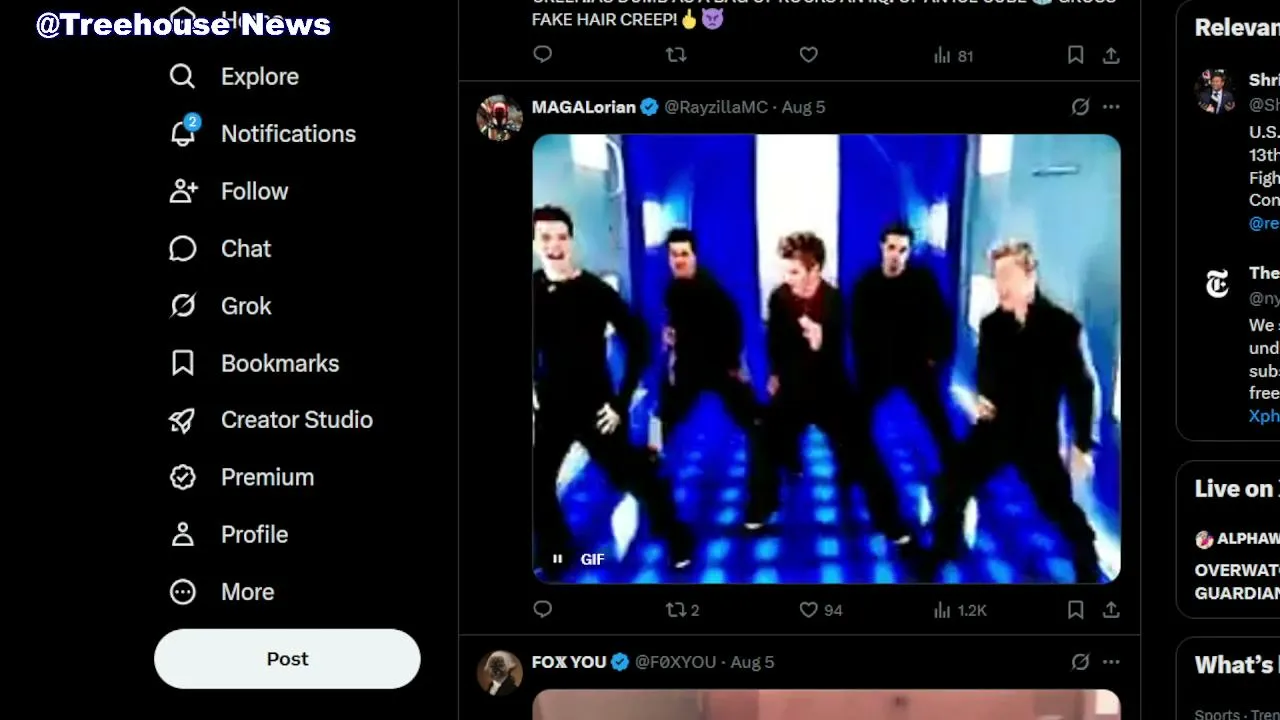1280x720 pixels.
Task: Open FOX YOU's Aug 5 post timestamp
Action: pyautogui.click(x=752, y=662)
